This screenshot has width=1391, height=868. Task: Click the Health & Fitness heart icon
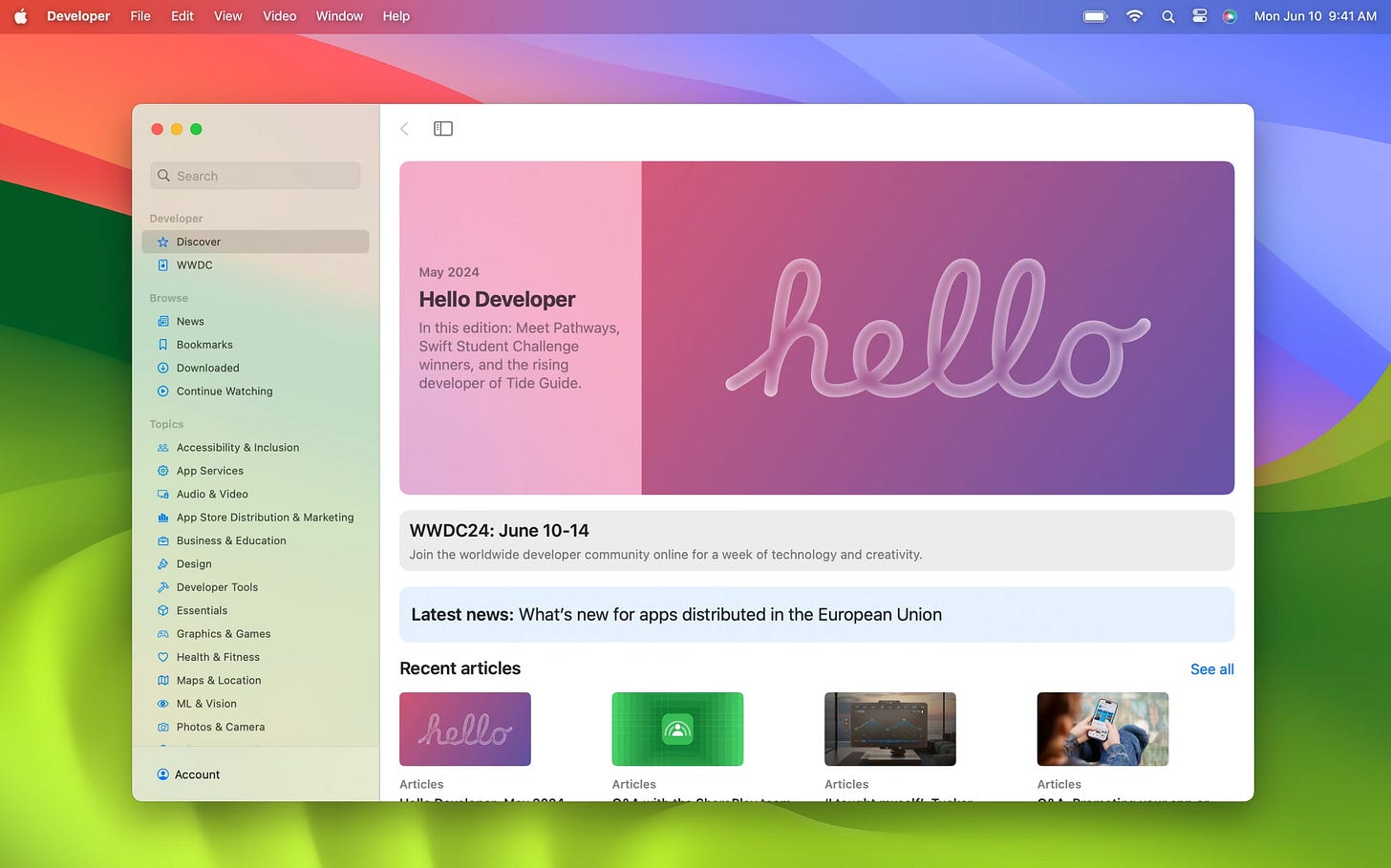coord(162,657)
